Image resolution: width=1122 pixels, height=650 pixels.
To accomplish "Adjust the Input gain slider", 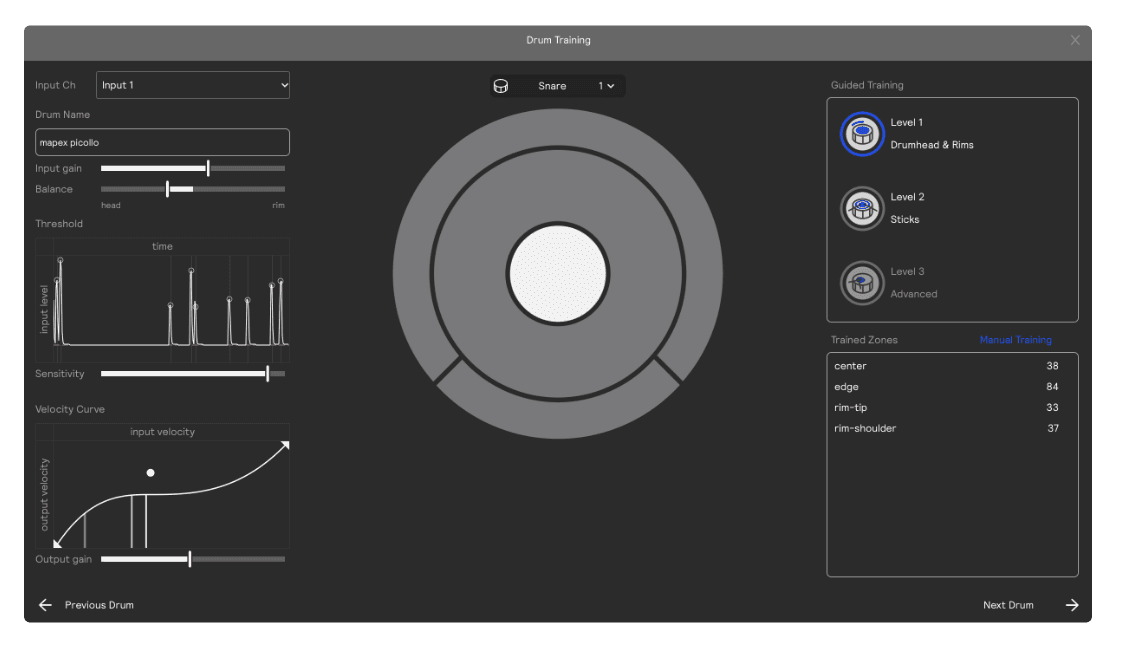I will pos(193,168).
